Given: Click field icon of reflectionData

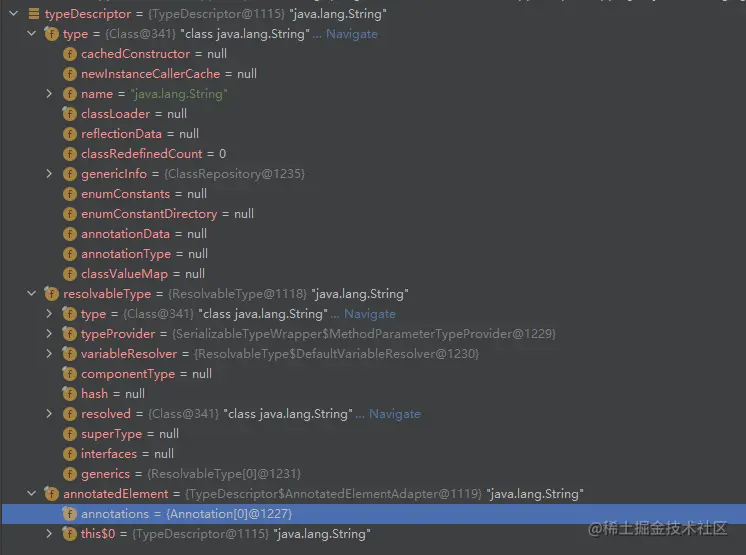Looking at the screenshot, I should coord(69,134).
